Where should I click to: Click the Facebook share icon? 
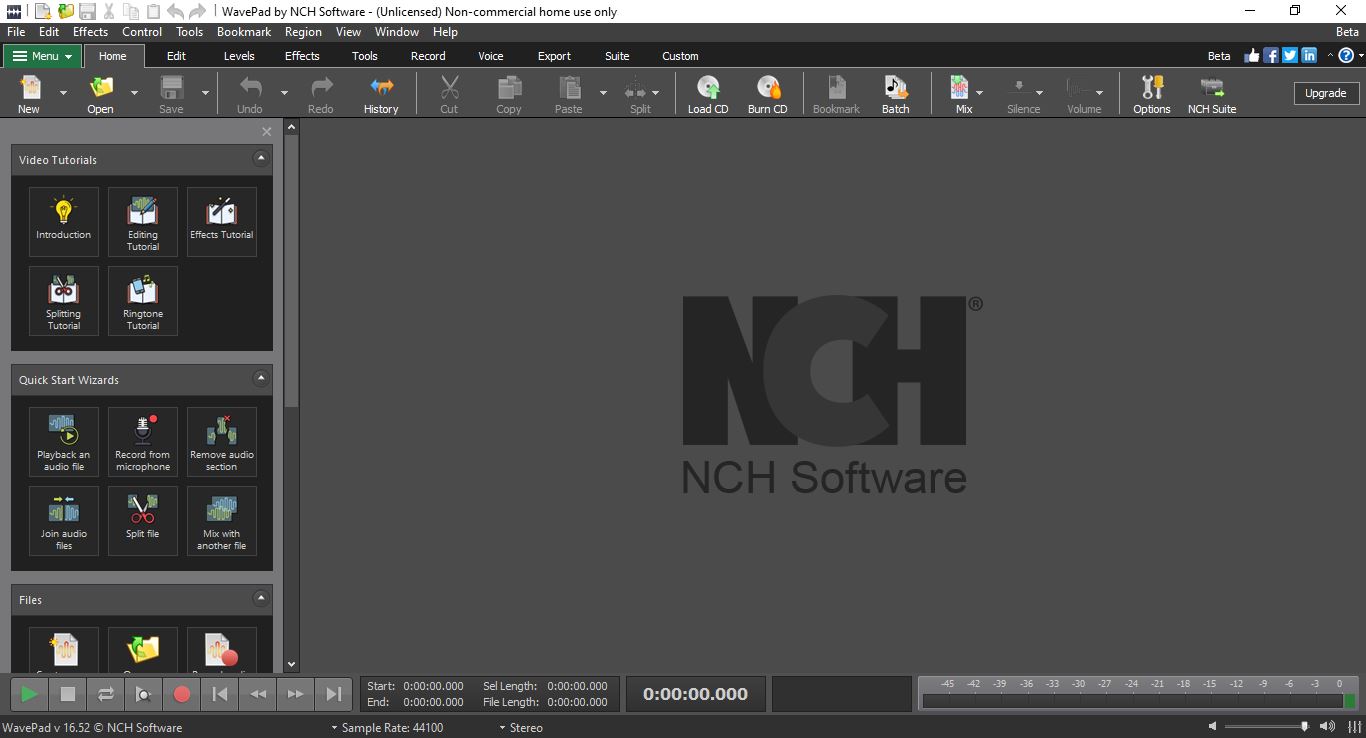tap(1271, 56)
